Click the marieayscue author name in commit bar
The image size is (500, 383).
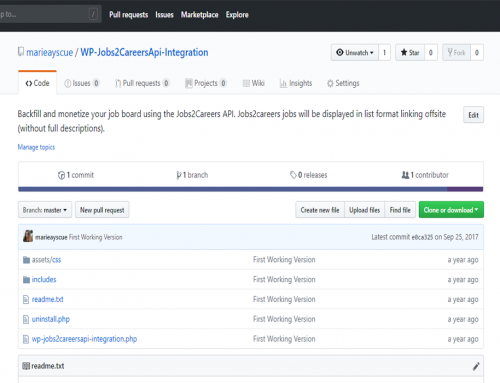click(x=51, y=237)
